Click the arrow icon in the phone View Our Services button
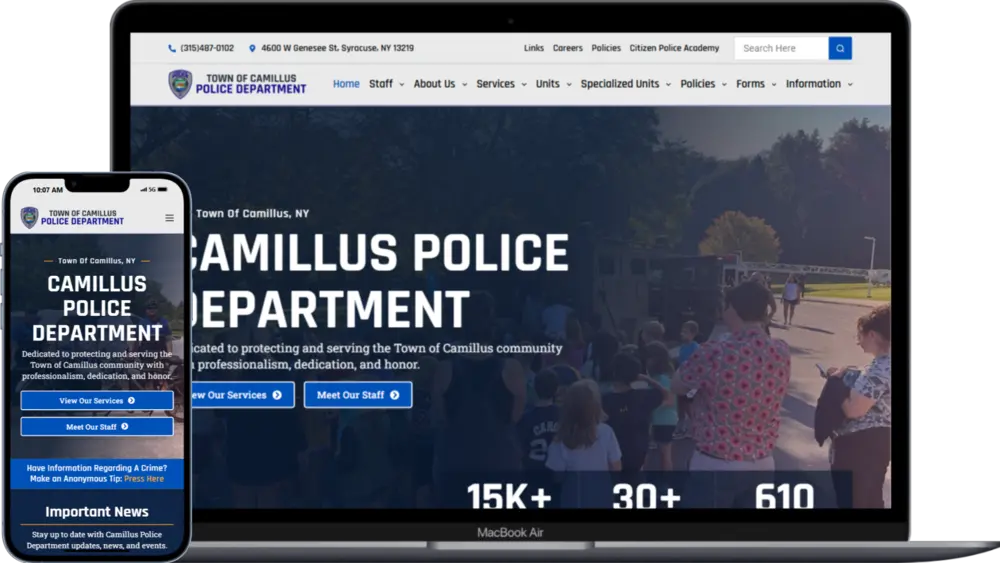Image resolution: width=1000 pixels, height=563 pixels. point(131,400)
